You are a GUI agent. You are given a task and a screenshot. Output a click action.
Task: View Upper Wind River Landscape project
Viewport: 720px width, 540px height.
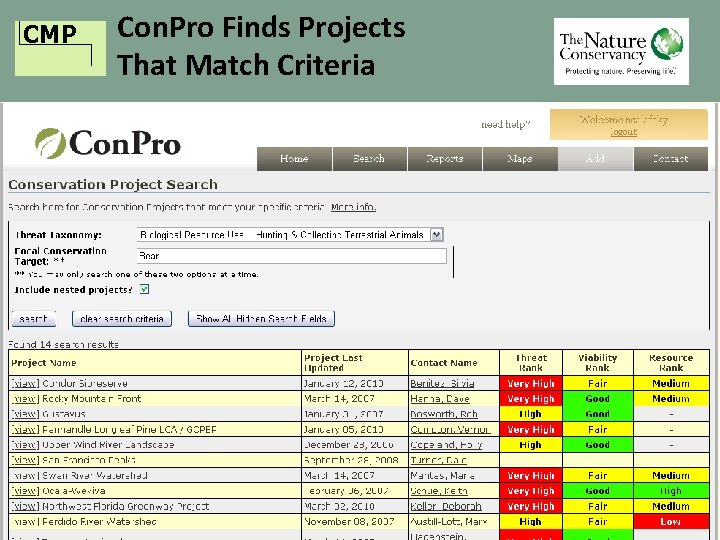[x=25, y=444]
